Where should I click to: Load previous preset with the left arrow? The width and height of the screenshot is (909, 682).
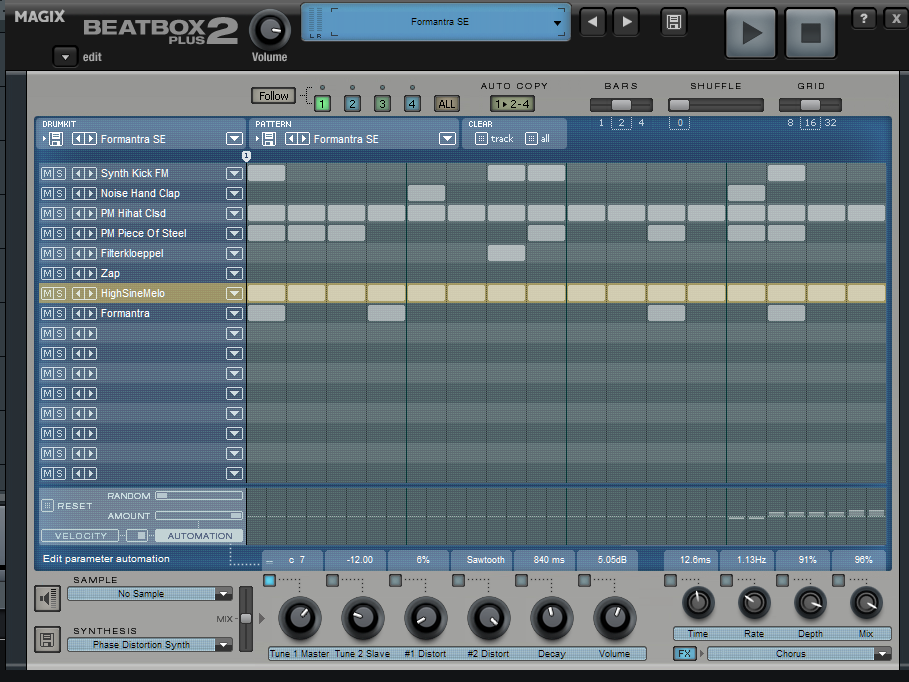pyautogui.click(x=592, y=22)
